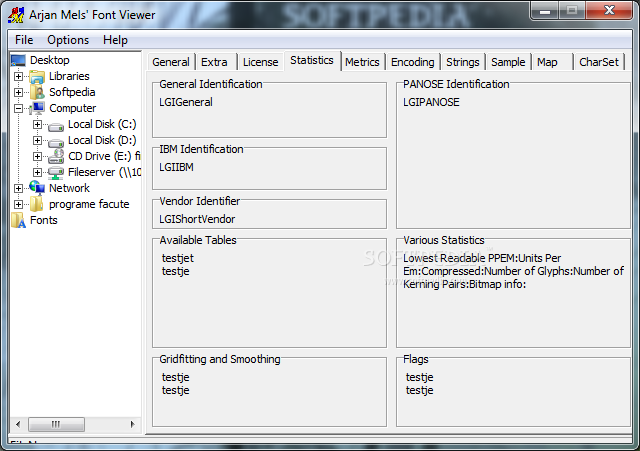The image size is (640, 451).
Task: Click the Local Disk (C:) drive icon
Action: click(56, 126)
